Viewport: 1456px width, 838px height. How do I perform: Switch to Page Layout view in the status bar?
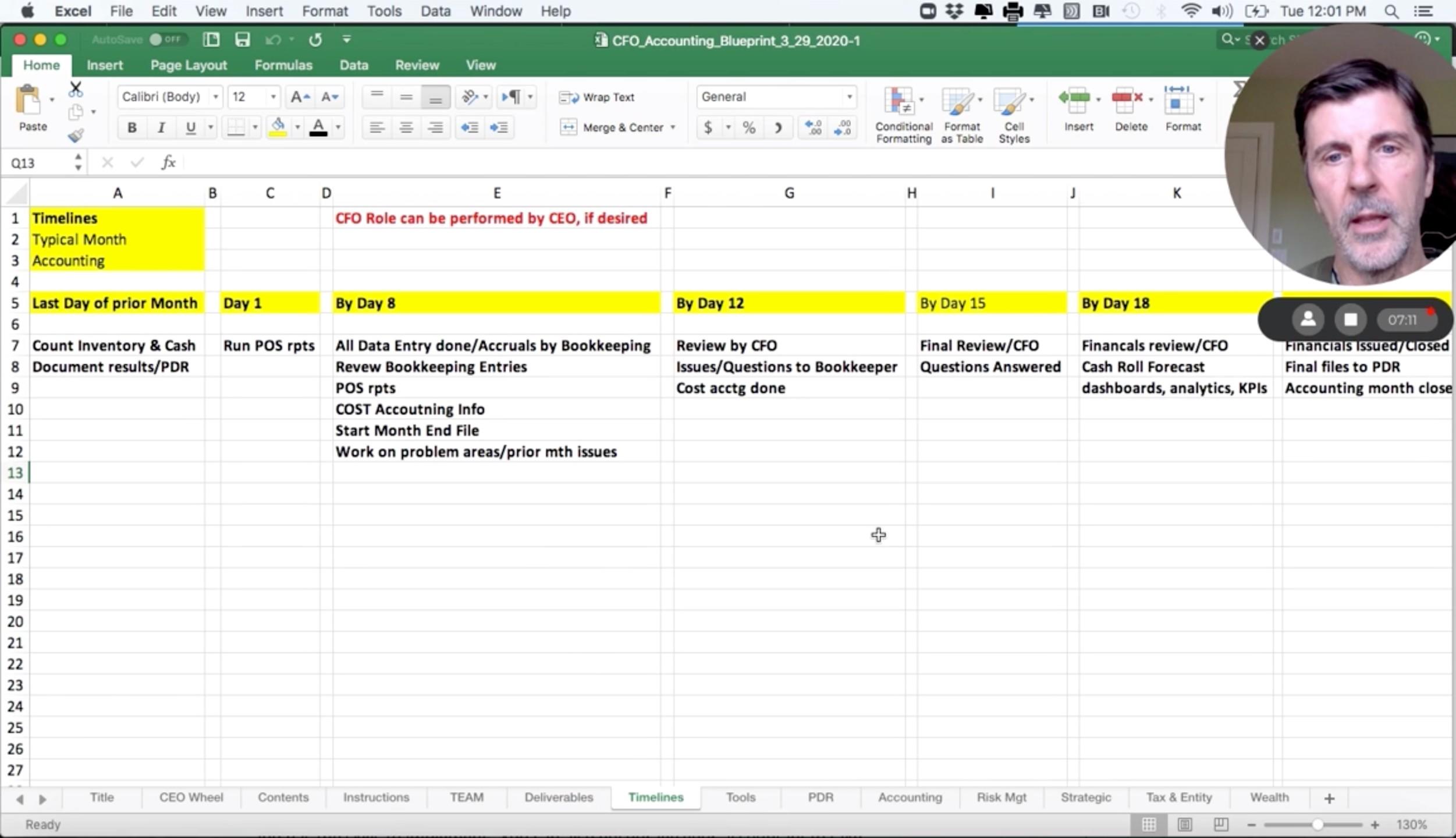(x=1185, y=825)
